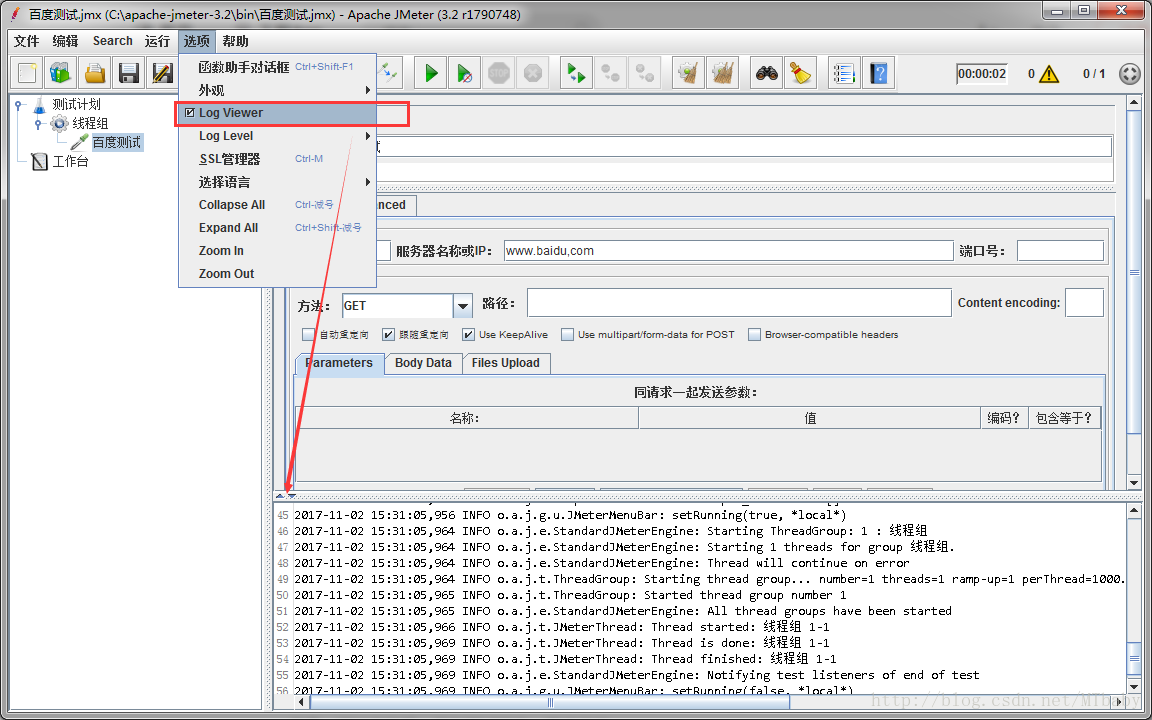
Task: Switch to the Body Data tab
Action: click(423, 363)
